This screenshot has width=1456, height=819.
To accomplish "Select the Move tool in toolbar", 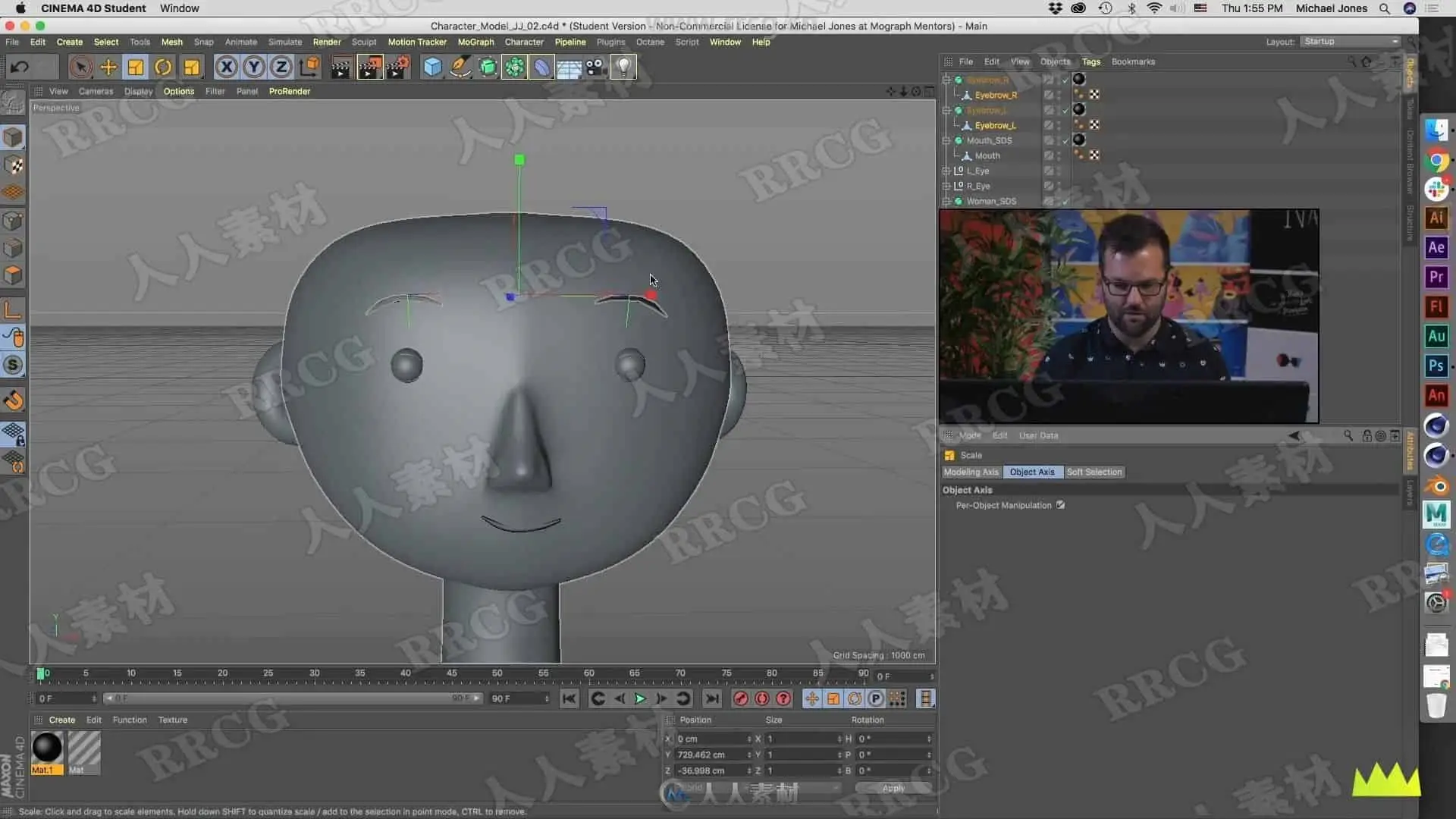I will click(x=108, y=67).
